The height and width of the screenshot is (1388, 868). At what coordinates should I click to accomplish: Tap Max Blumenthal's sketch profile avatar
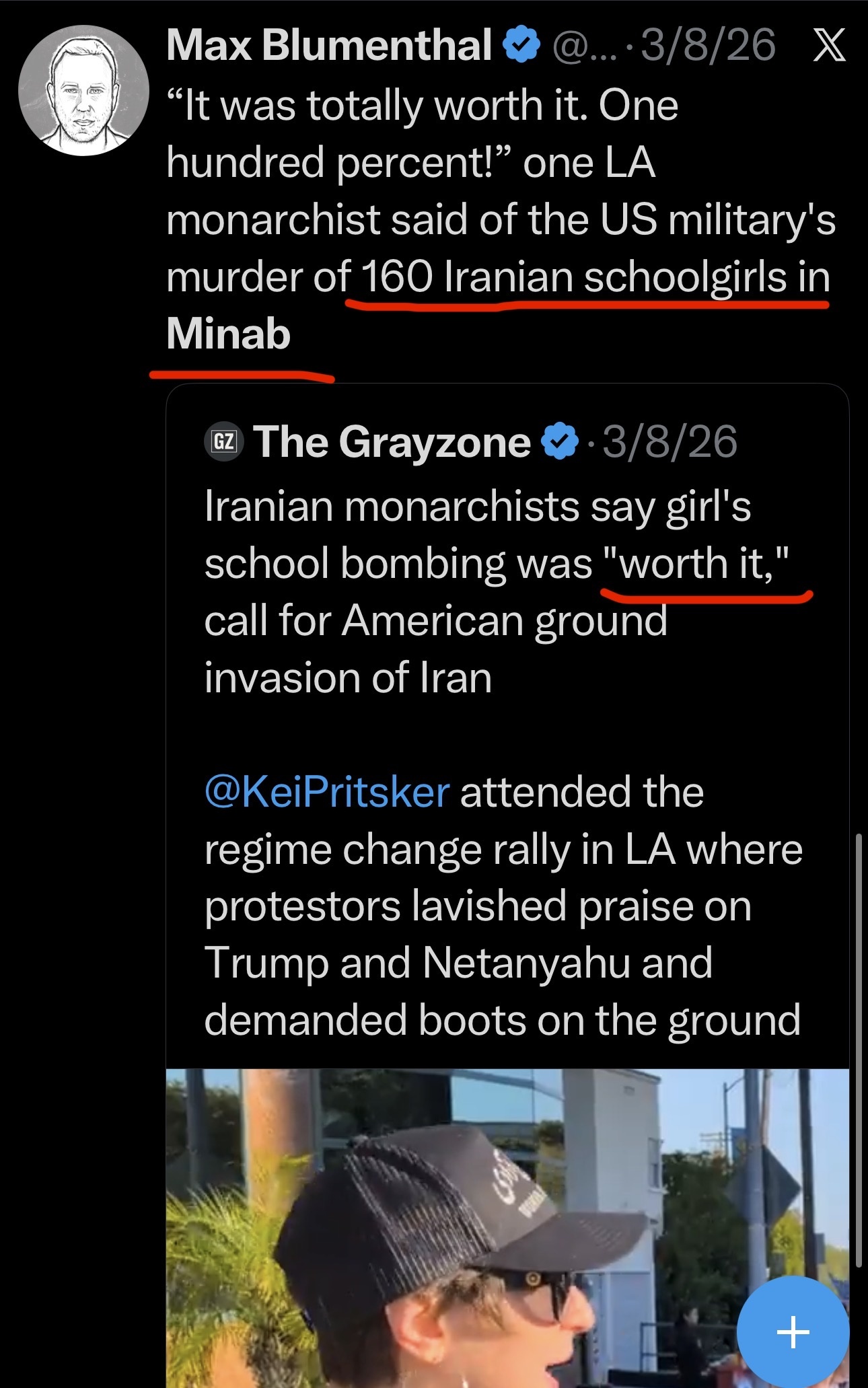pos(83,91)
